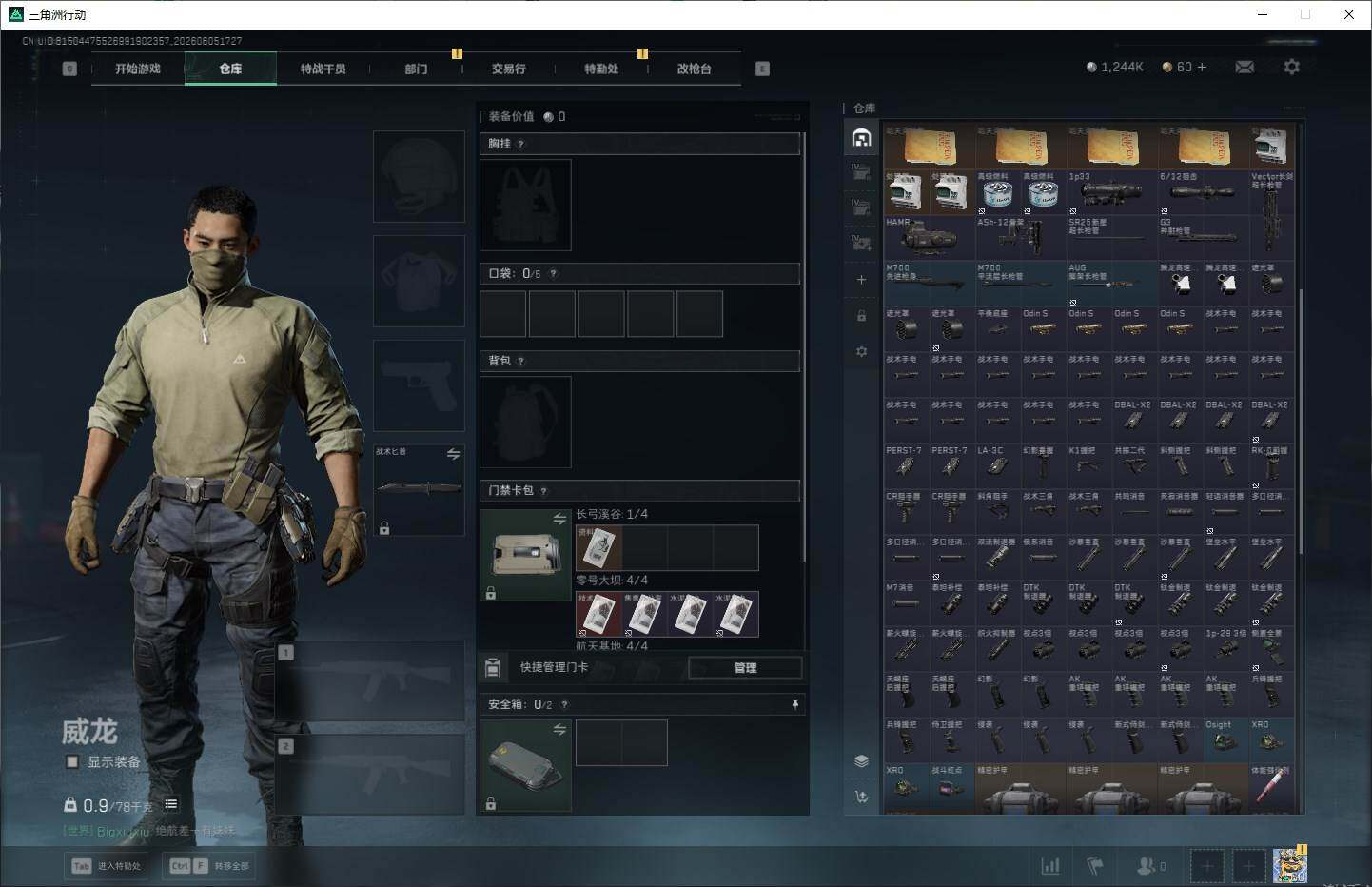Viewport: 1372px width, 887px height.
Task: Select the SR25 barrel item
Action: pyautogui.click(x=1111, y=237)
